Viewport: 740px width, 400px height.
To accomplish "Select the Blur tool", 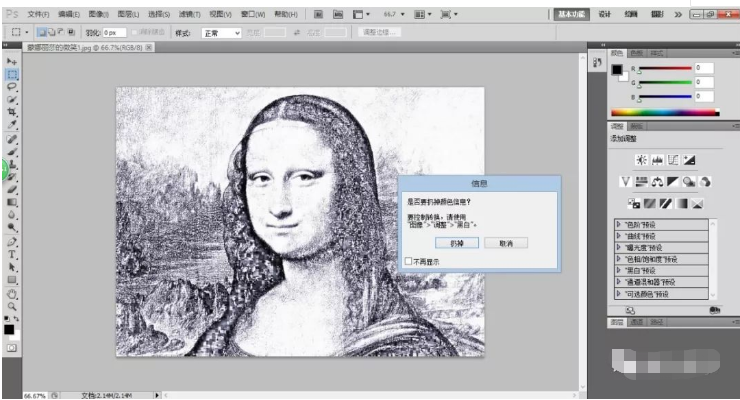I will (12, 215).
